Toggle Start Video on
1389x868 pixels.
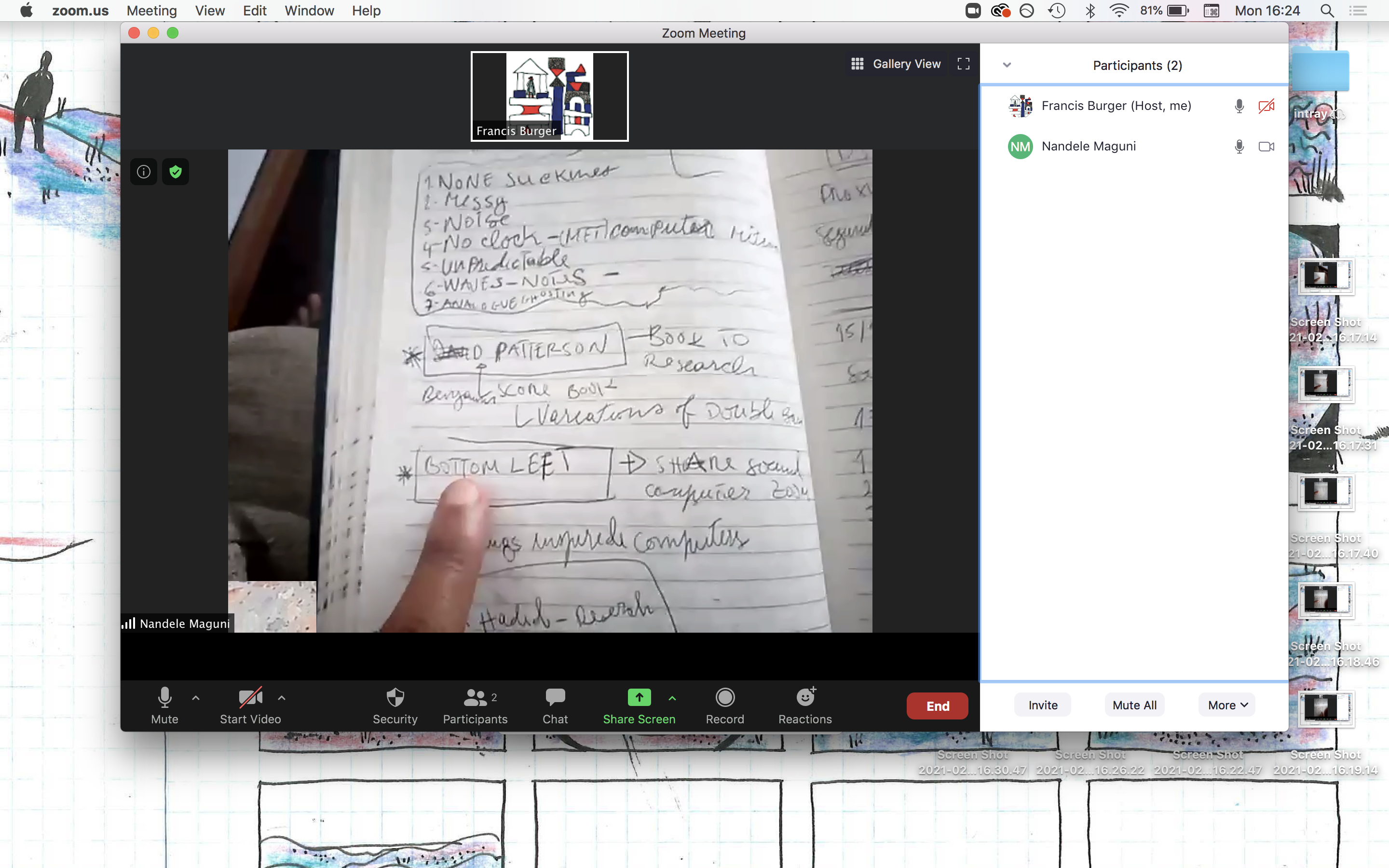(250, 705)
